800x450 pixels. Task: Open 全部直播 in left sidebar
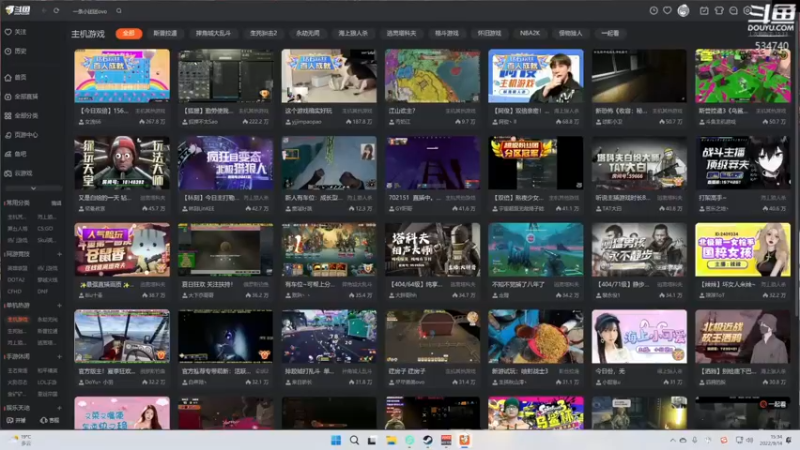(x=21, y=96)
